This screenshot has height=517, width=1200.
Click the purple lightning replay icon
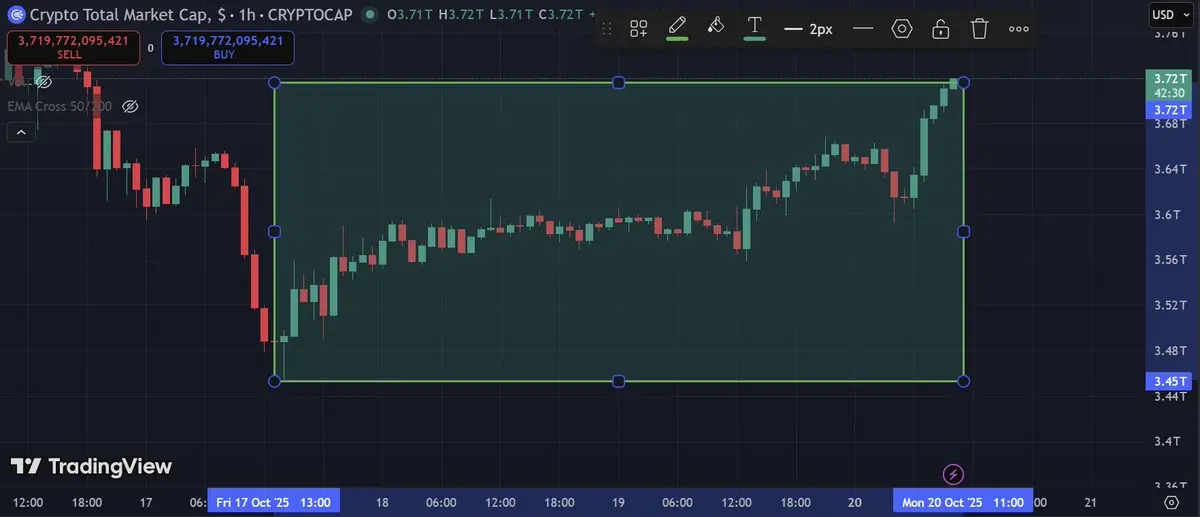(x=953, y=472)
